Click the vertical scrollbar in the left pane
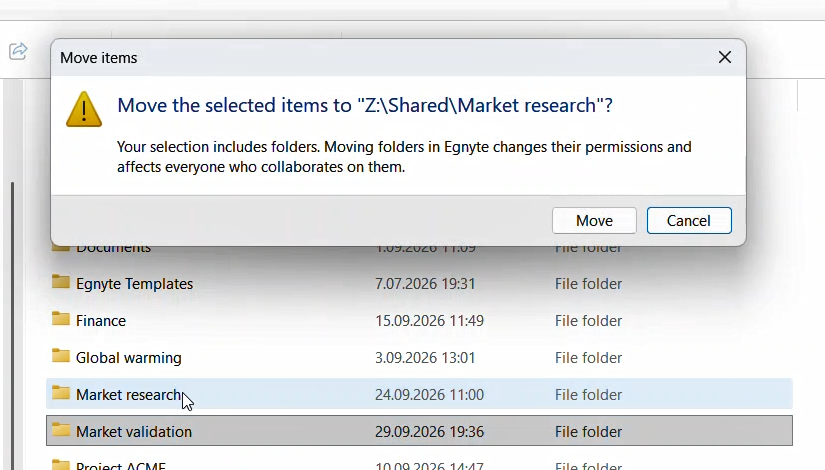This screenshot has height=470, width=825. tap(12, 325)
